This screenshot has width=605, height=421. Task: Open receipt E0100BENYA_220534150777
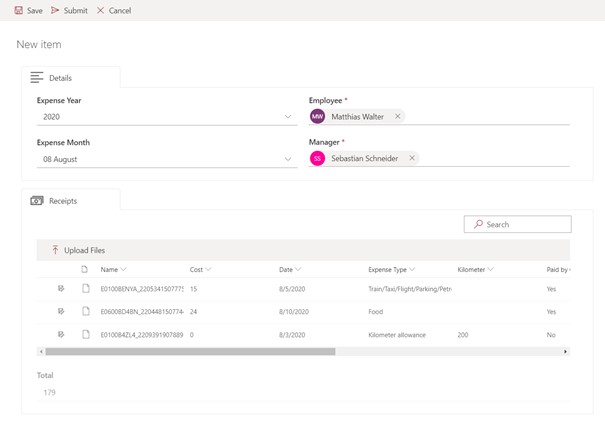click(142, 289)
